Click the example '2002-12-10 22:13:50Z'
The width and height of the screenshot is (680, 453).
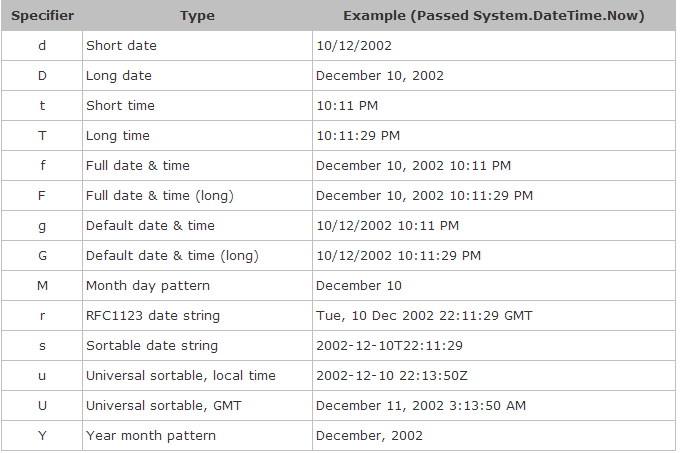coord(392,375)
